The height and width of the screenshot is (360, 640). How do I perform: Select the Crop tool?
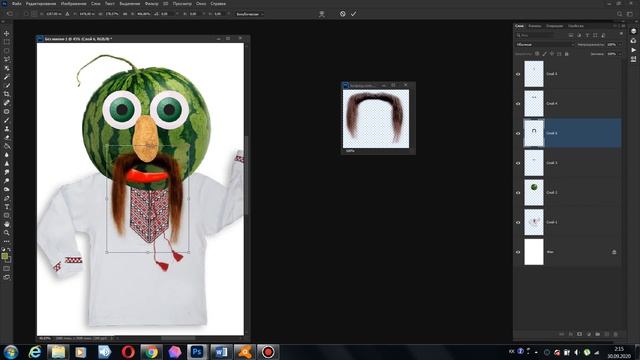7,94
